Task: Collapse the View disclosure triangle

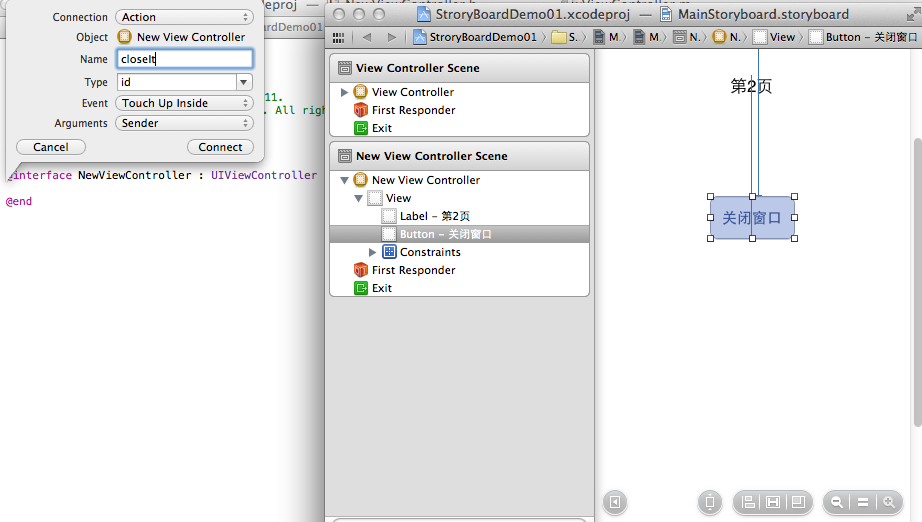Action: pos(358,199)
